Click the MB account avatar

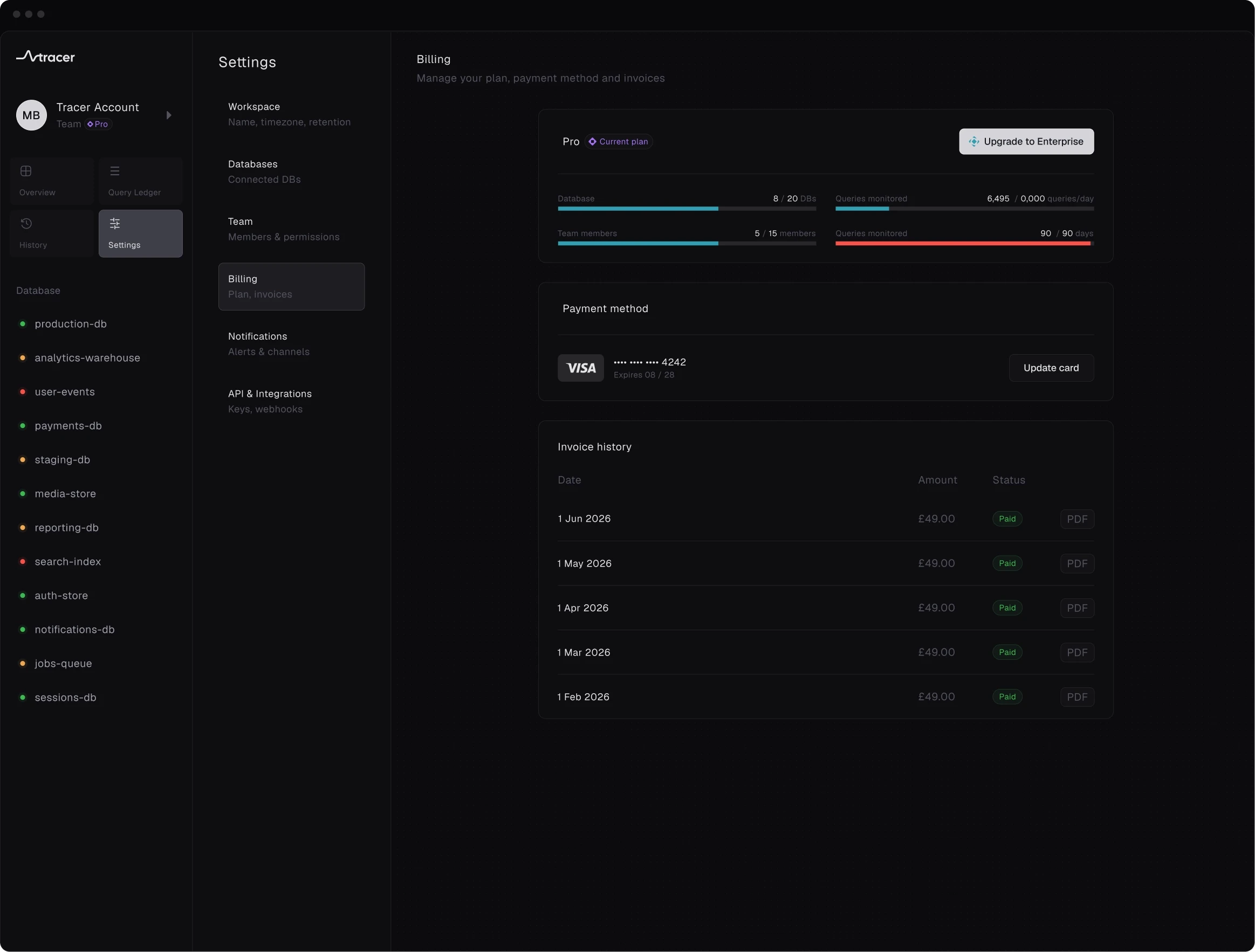point(31,116)
